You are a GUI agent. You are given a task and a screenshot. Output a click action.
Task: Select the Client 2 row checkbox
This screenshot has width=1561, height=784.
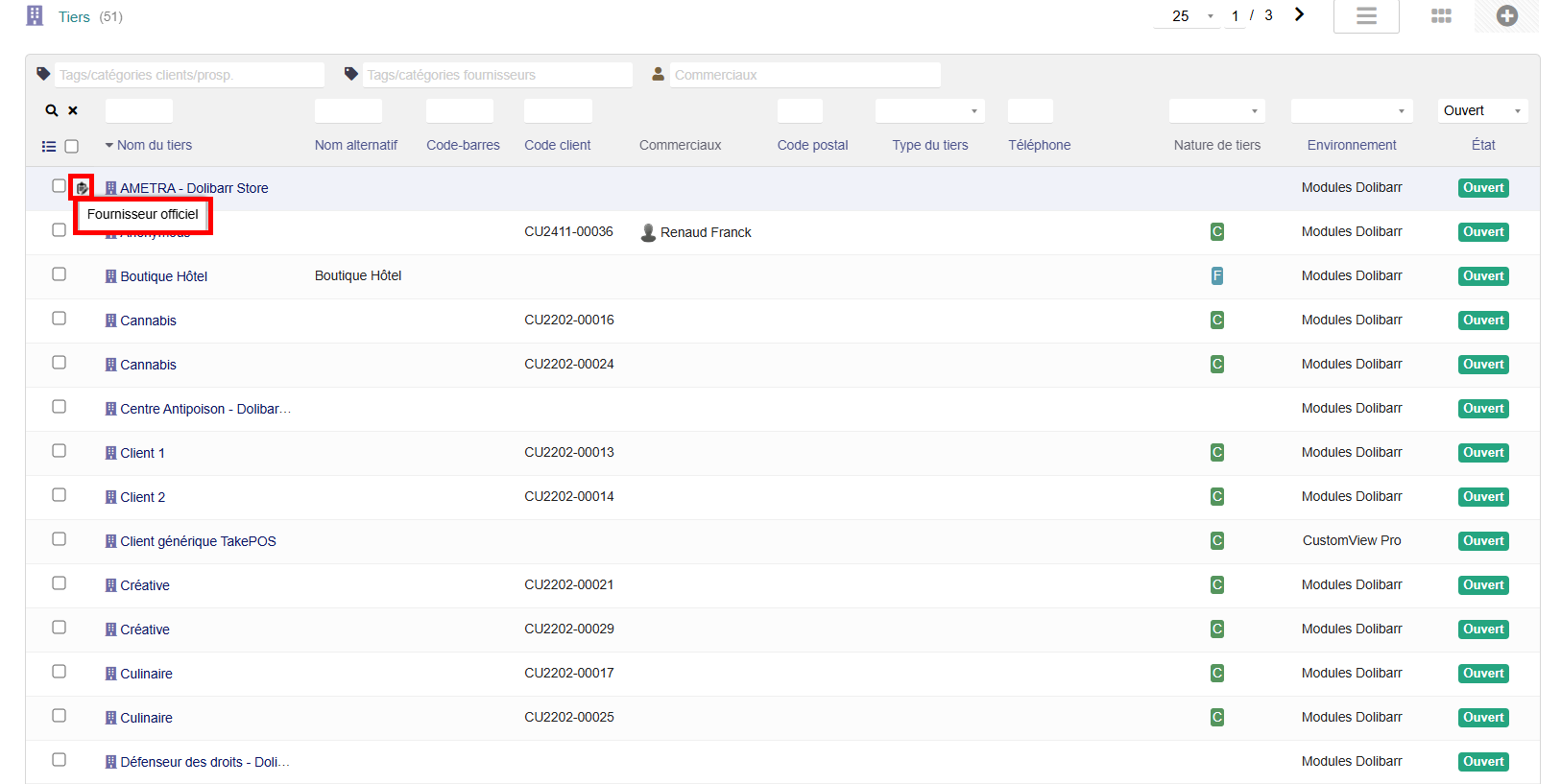click(x=60, y=495)
